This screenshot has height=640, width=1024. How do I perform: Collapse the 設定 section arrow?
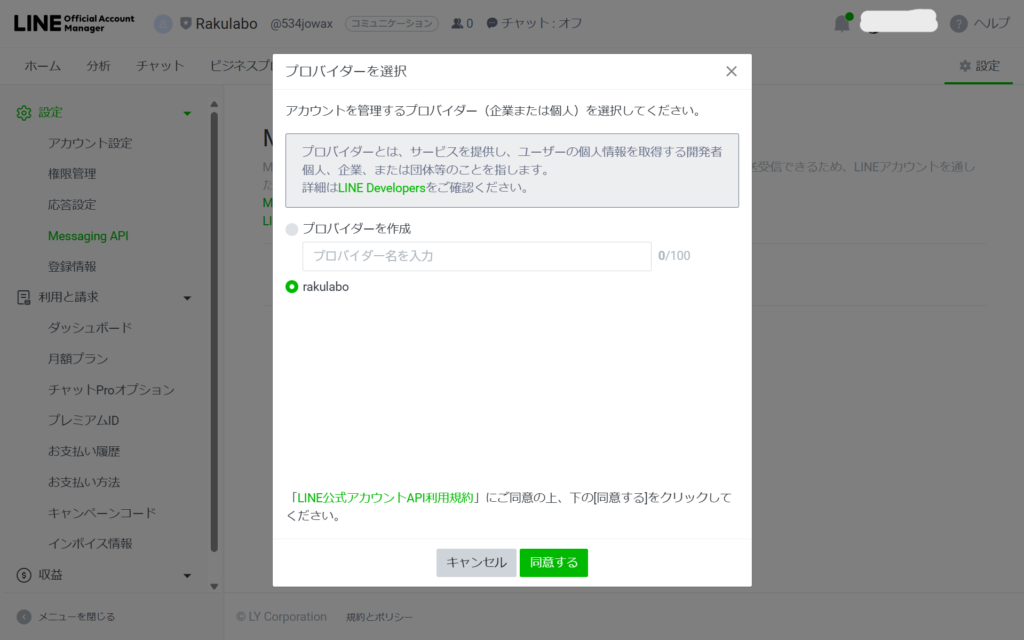point(187,113)
